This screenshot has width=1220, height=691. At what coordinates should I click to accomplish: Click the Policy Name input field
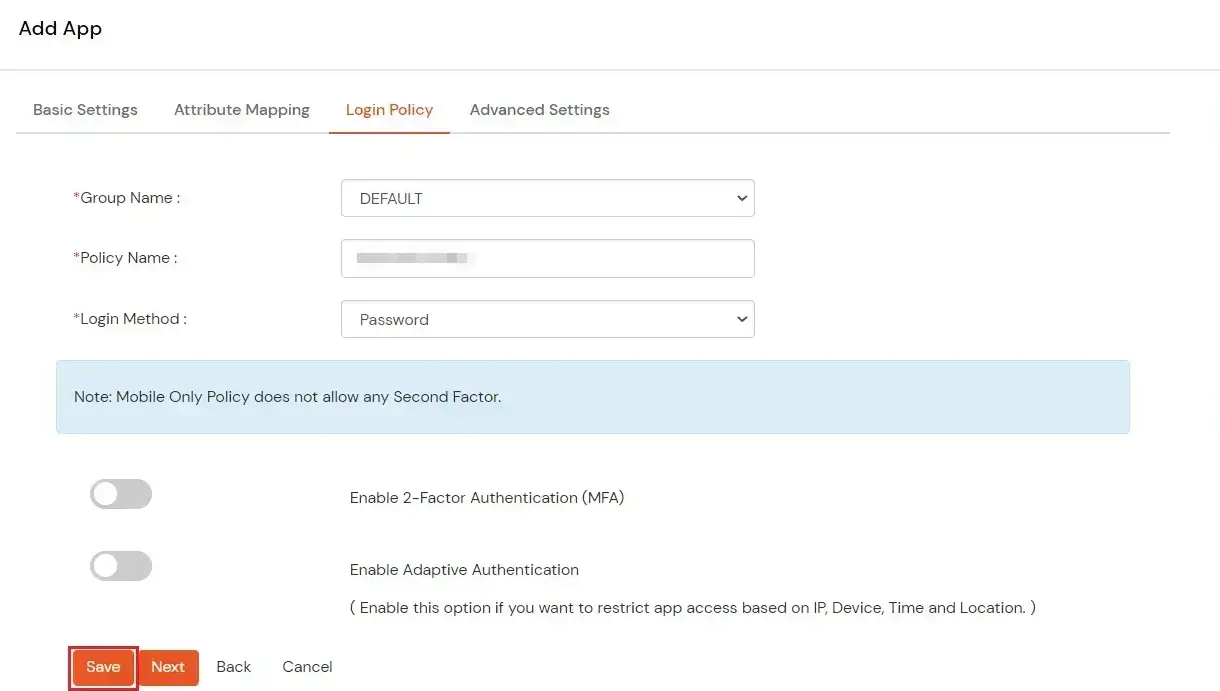(547, 258)
